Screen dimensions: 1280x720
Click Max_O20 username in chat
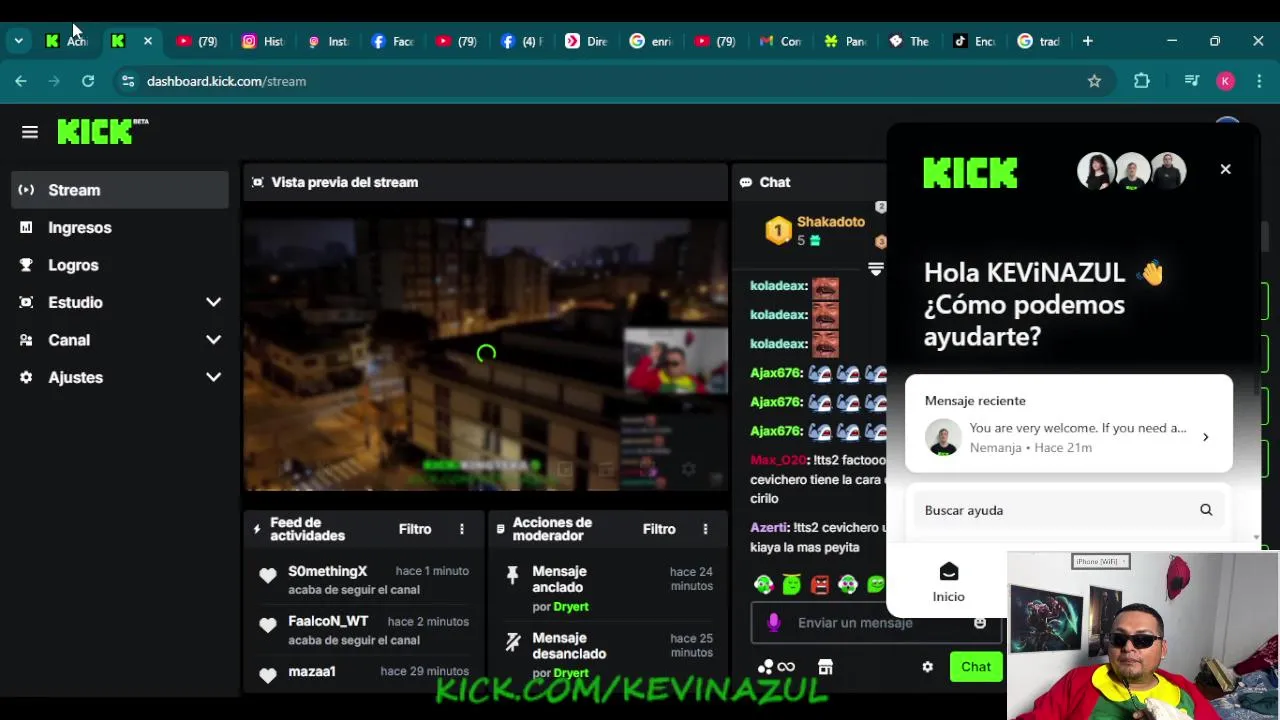(x=778, y=460)
